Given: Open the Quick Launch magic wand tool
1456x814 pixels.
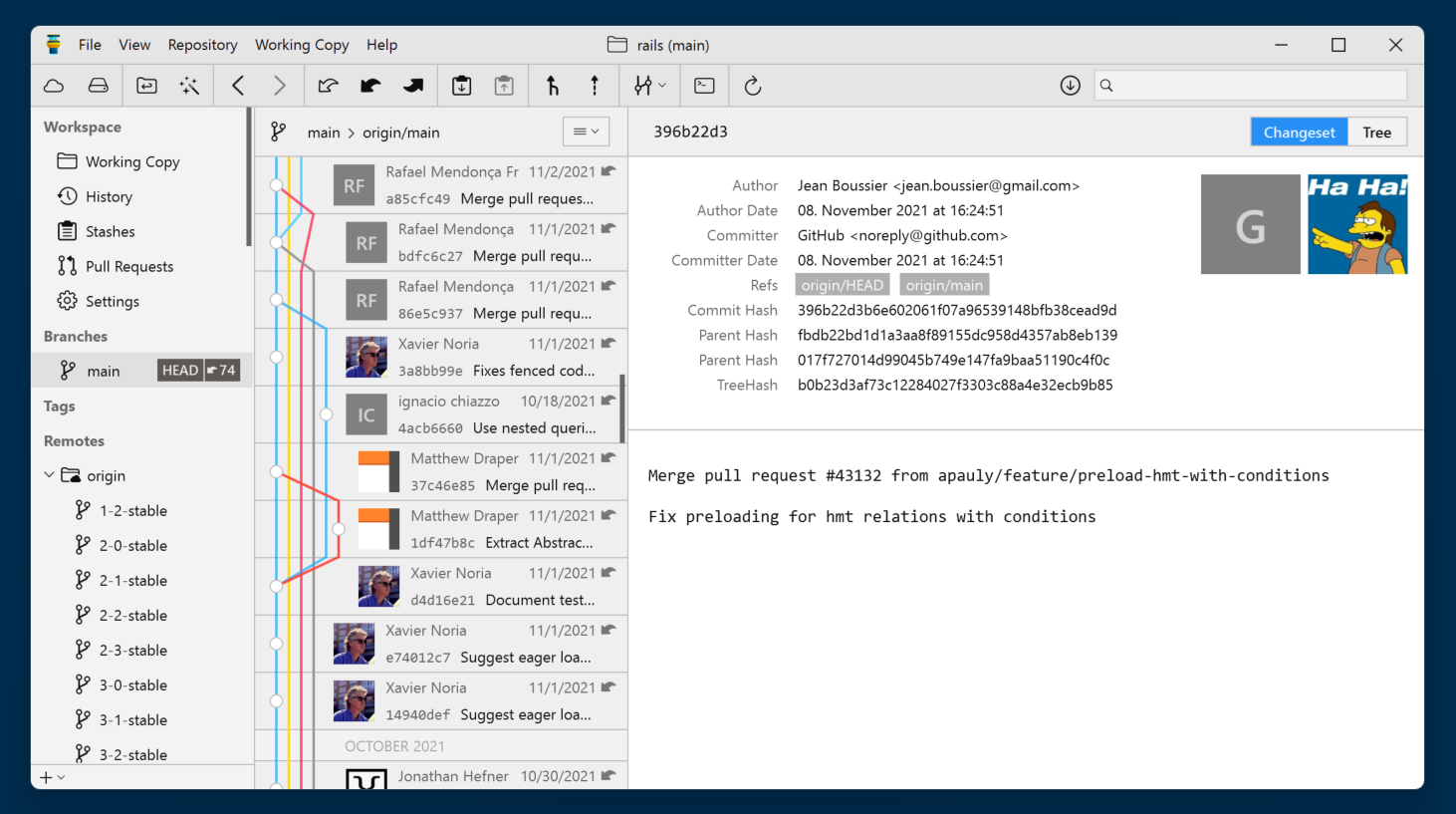Looking at the screenshot, I should pos(188,86).
